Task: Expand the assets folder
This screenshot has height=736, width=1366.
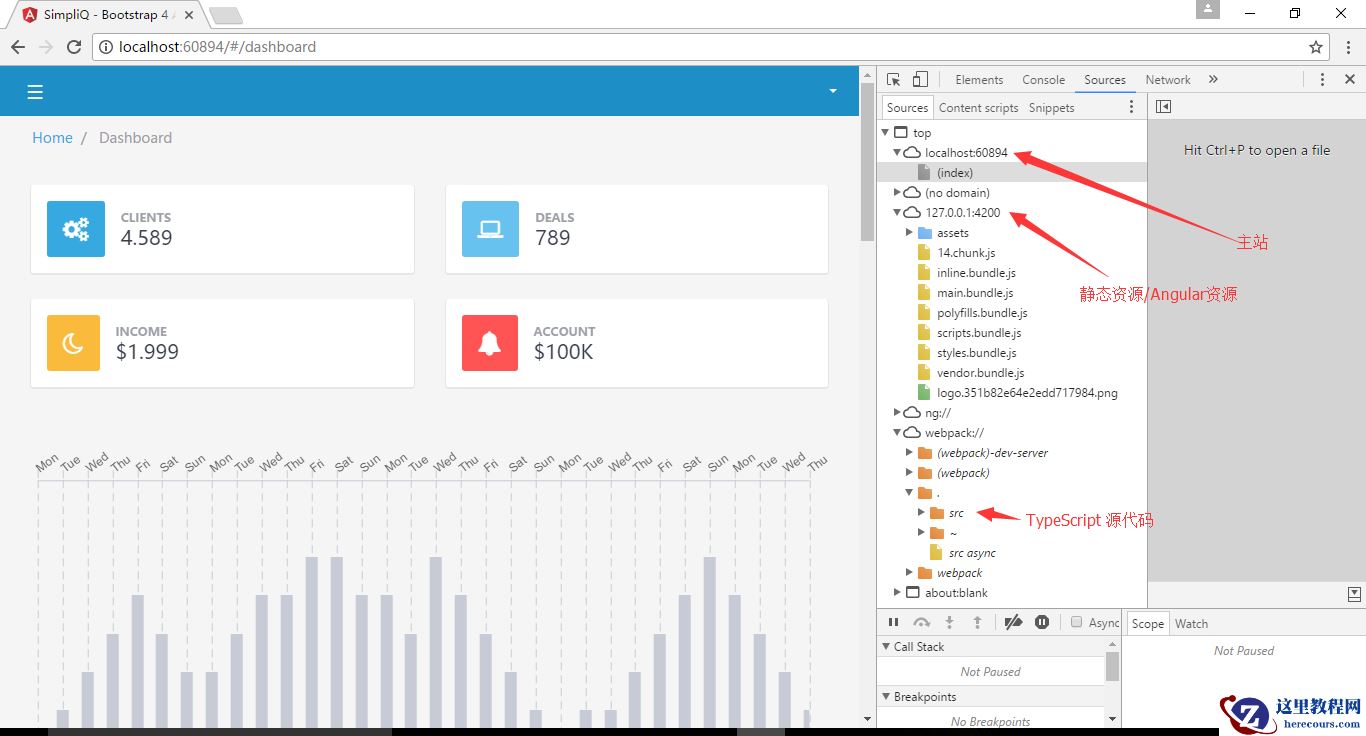Action: (909, 232)
